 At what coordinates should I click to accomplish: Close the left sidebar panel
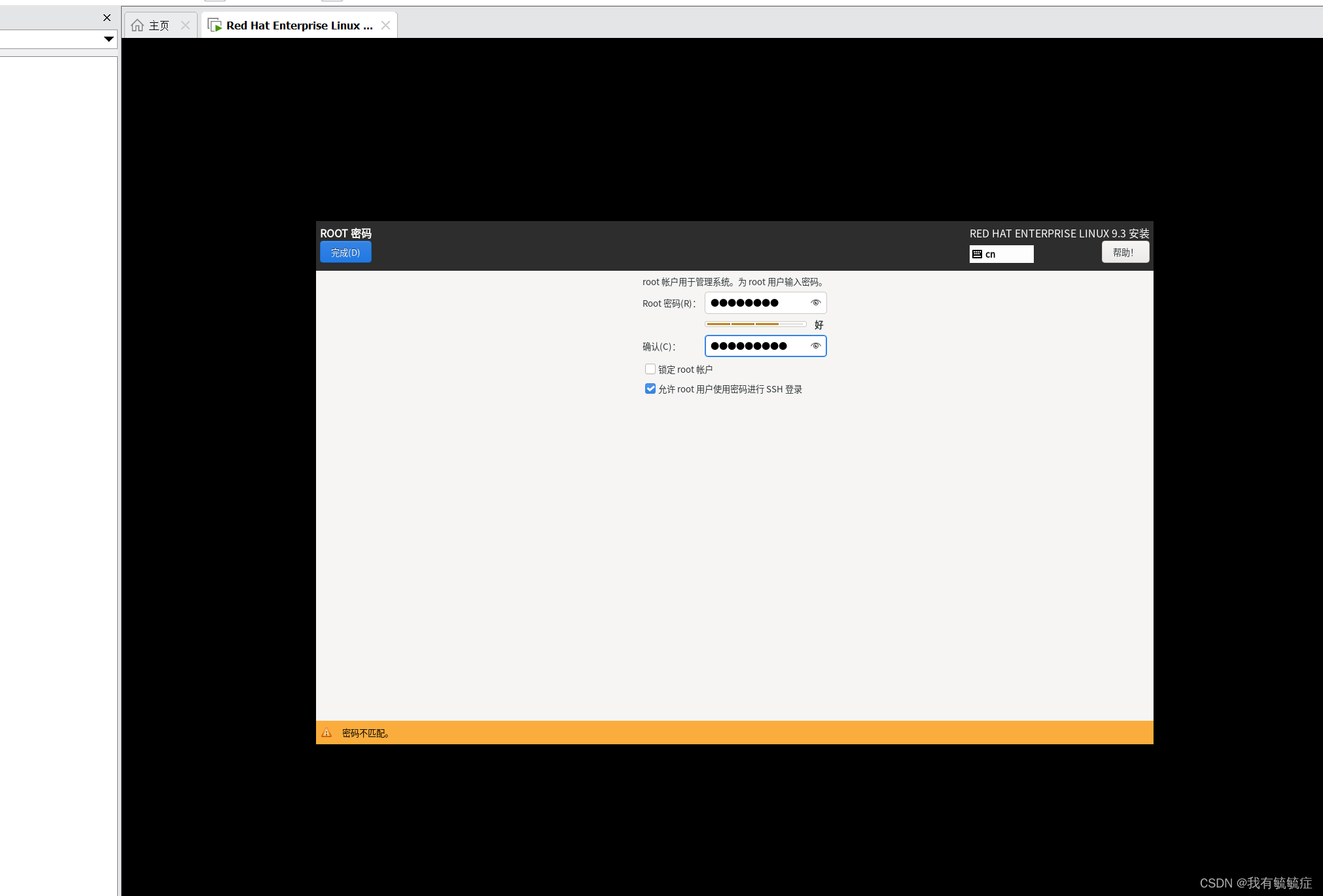click(x=107, y=18)
